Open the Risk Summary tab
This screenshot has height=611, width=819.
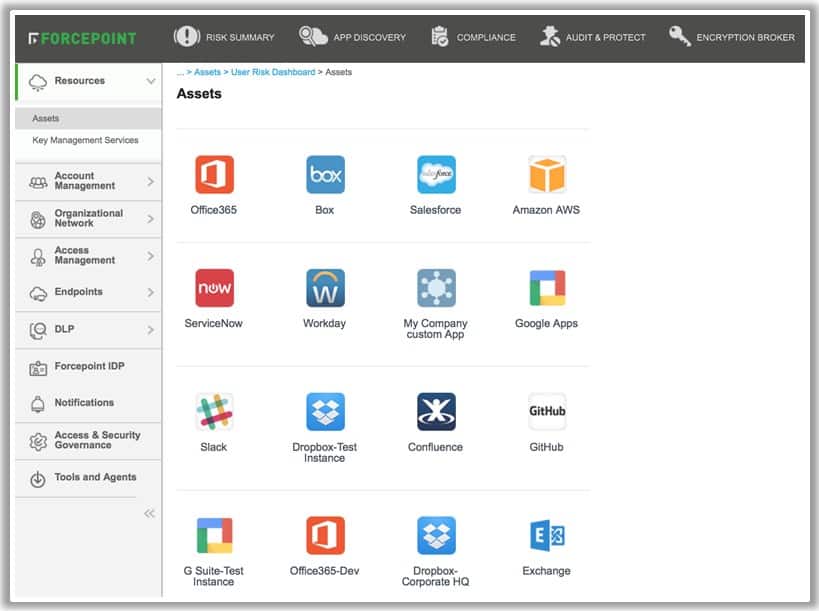[224, 37]
